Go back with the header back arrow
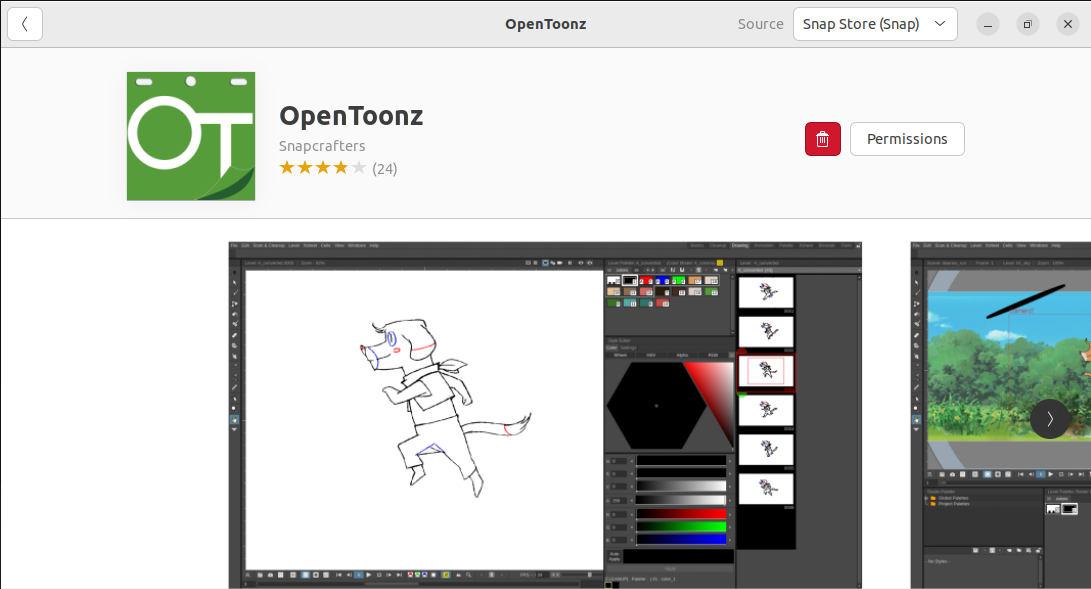Viewport: 1091px width, 589px height. coord(25,24)
